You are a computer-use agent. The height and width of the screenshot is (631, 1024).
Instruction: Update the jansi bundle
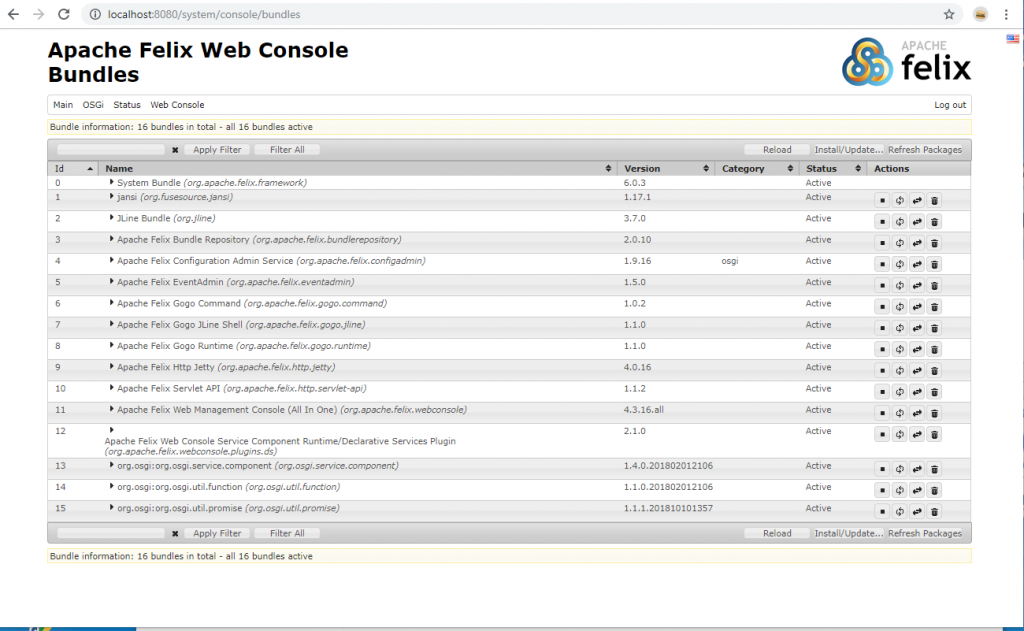(917, 201)
